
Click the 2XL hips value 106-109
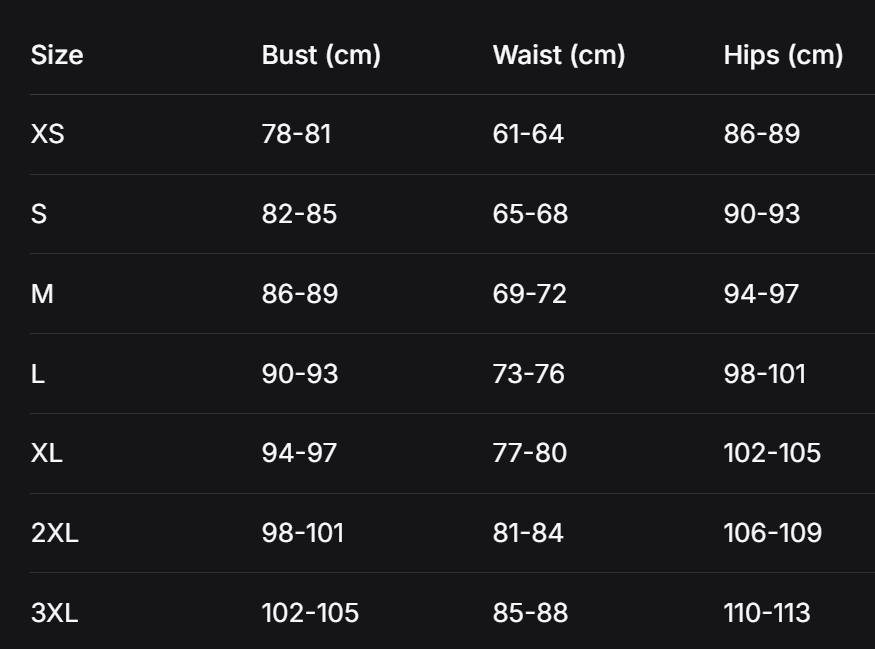point(773,533)
